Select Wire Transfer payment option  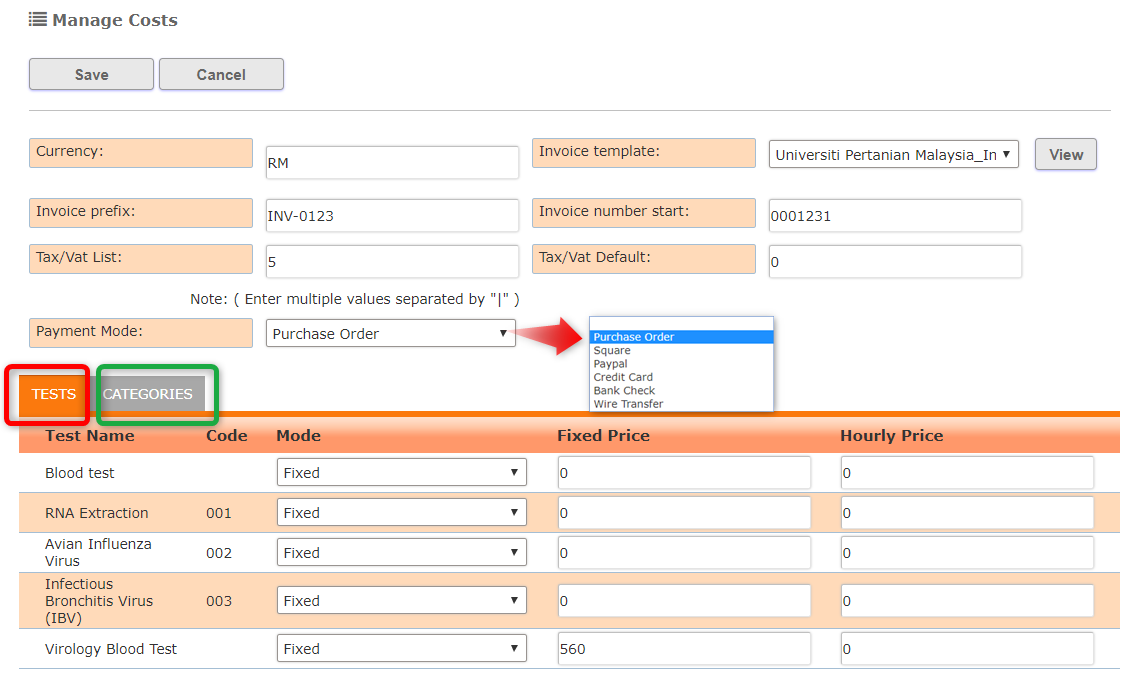[x=681, y=404]
